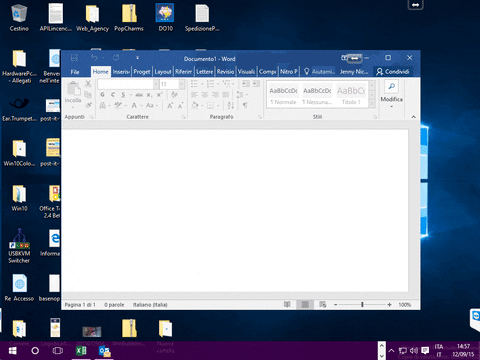Click the Italiano (Italia) language status
Image resolution: width=480 pixels, height=360 pixels.
pos(150,305)
